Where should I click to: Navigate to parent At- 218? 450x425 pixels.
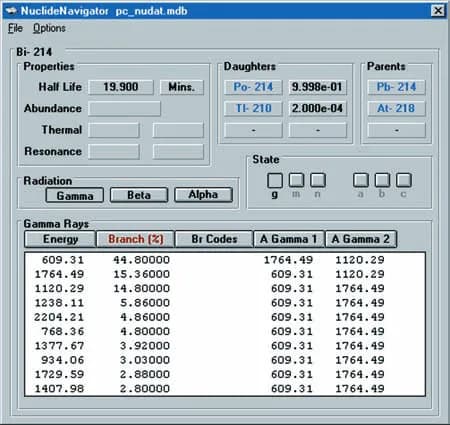coord(396,108)
